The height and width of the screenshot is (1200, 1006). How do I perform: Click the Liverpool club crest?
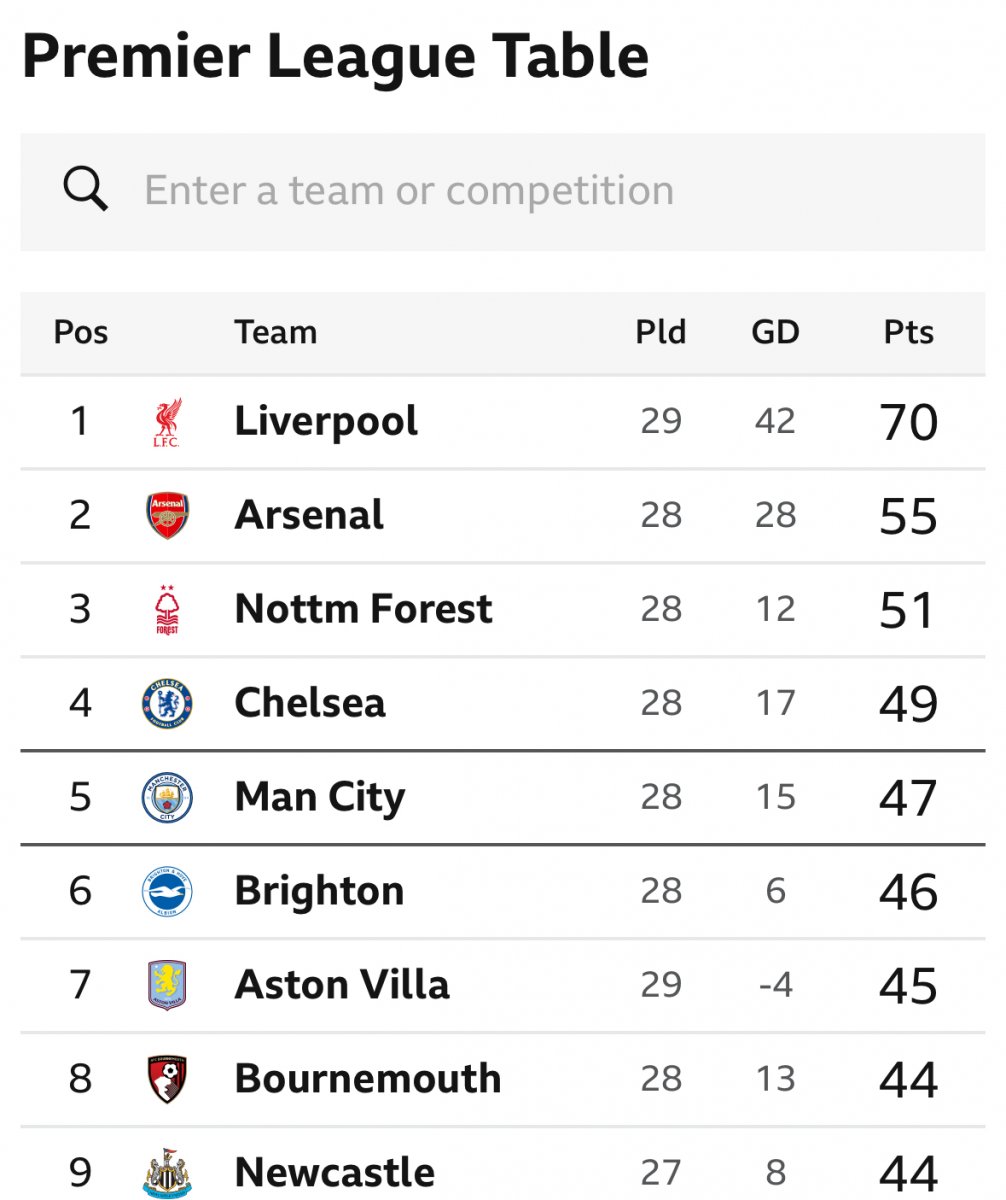(167, 422)
